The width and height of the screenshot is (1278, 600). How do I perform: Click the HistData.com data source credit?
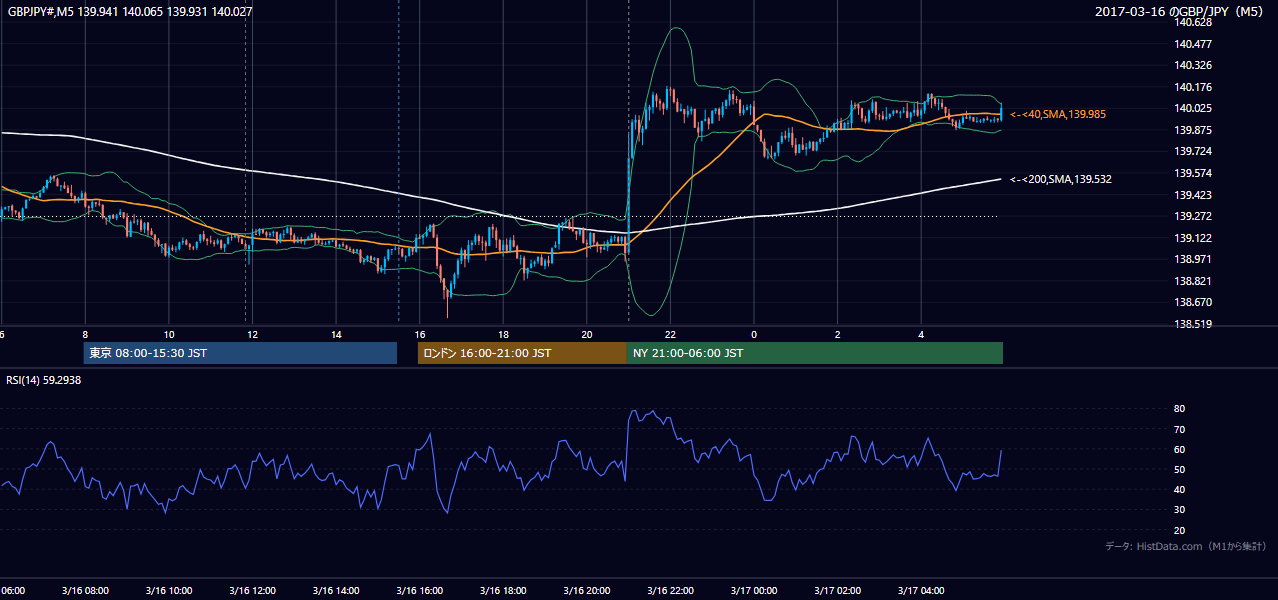click(x=1185, y=546)
